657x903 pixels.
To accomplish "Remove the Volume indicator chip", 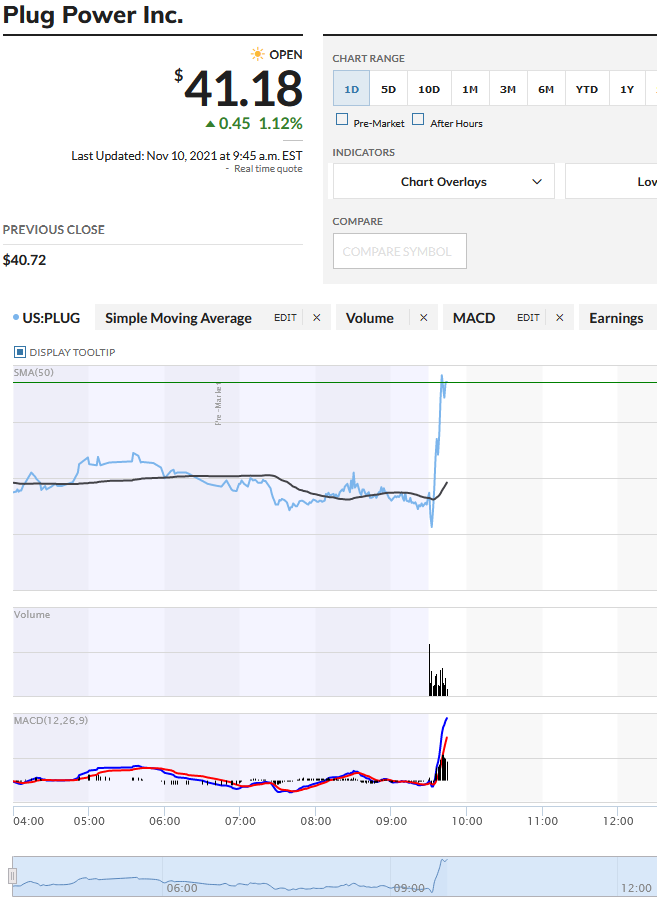I will coord(424,318).
